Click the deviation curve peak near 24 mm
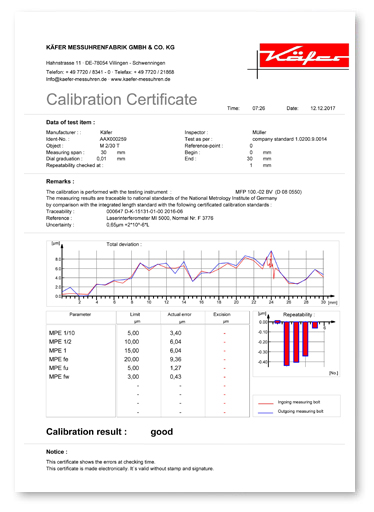The image size is (374, 512). [x=271, y=251]
